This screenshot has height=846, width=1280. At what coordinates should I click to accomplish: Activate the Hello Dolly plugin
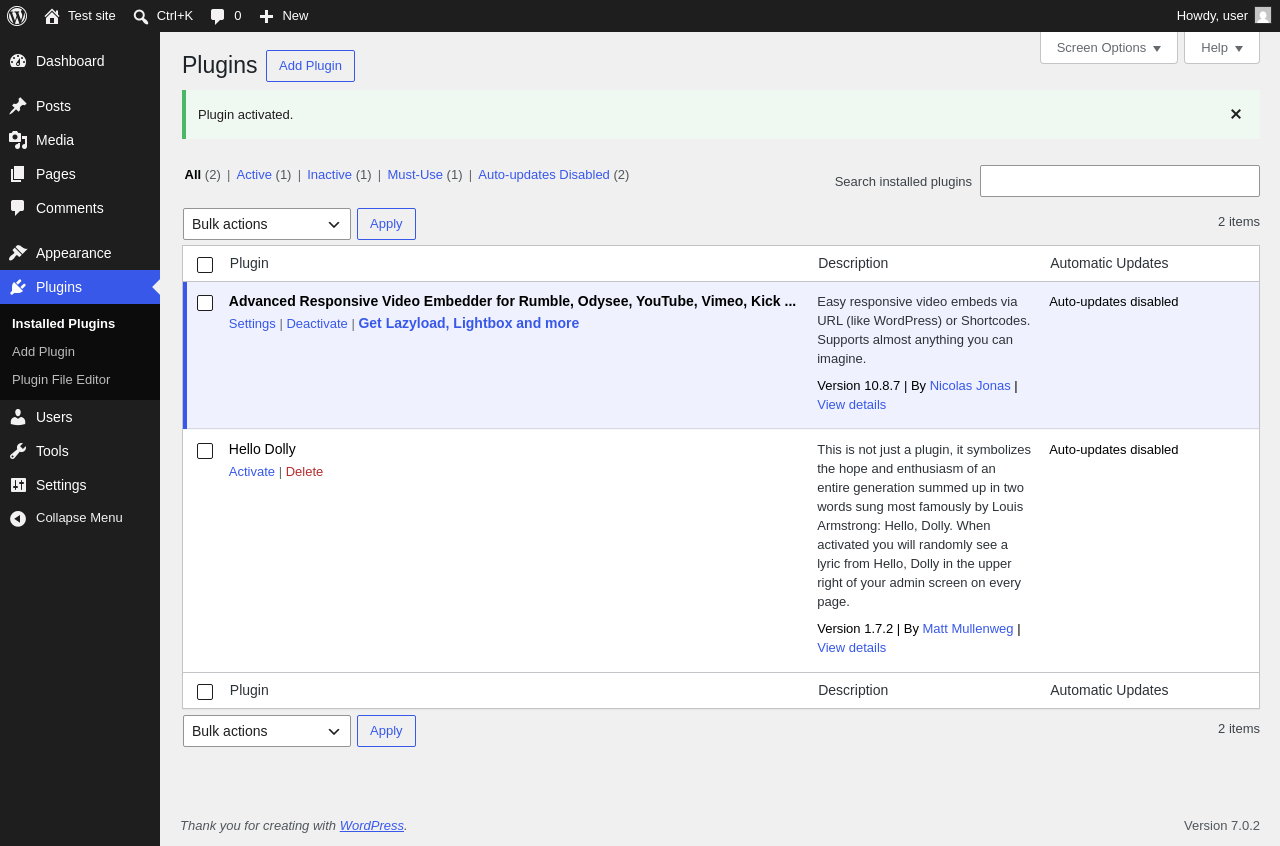pos(252,471)
